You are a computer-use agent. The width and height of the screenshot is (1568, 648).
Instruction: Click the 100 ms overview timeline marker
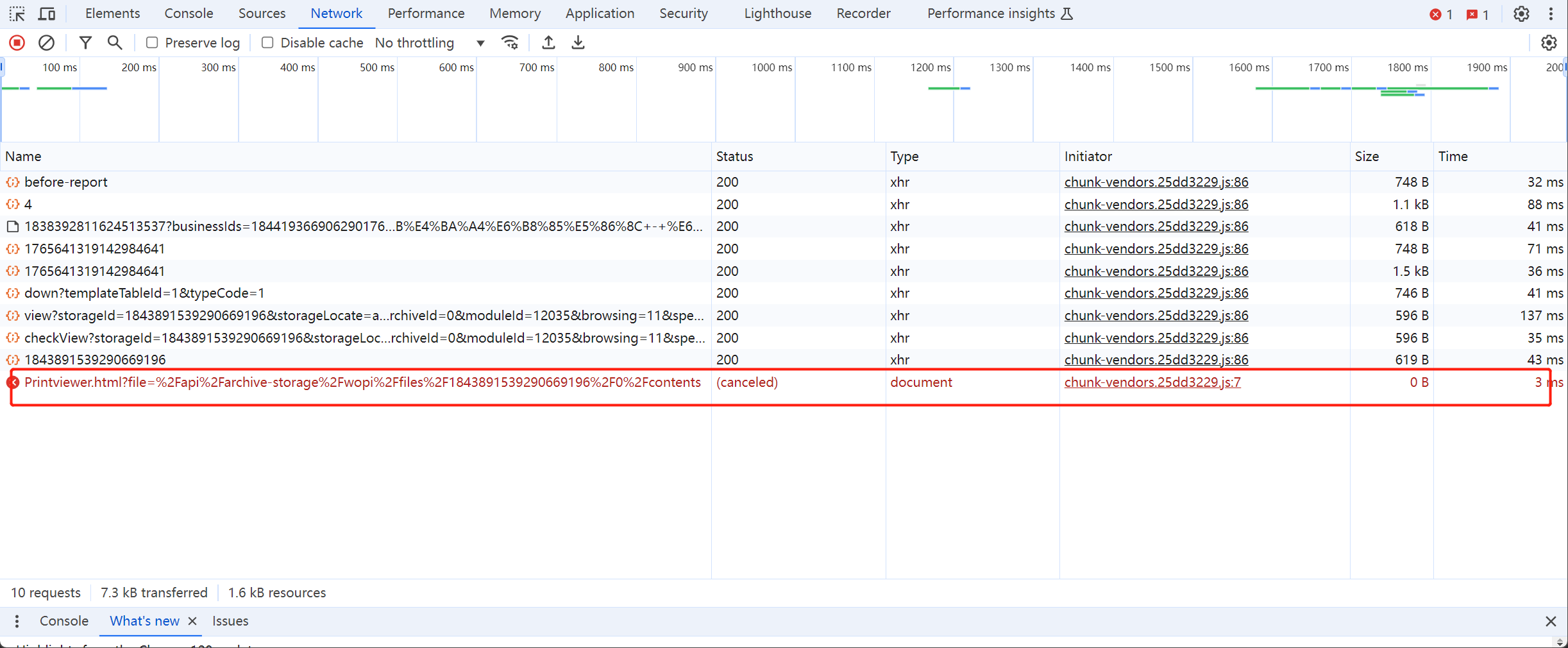59,67
